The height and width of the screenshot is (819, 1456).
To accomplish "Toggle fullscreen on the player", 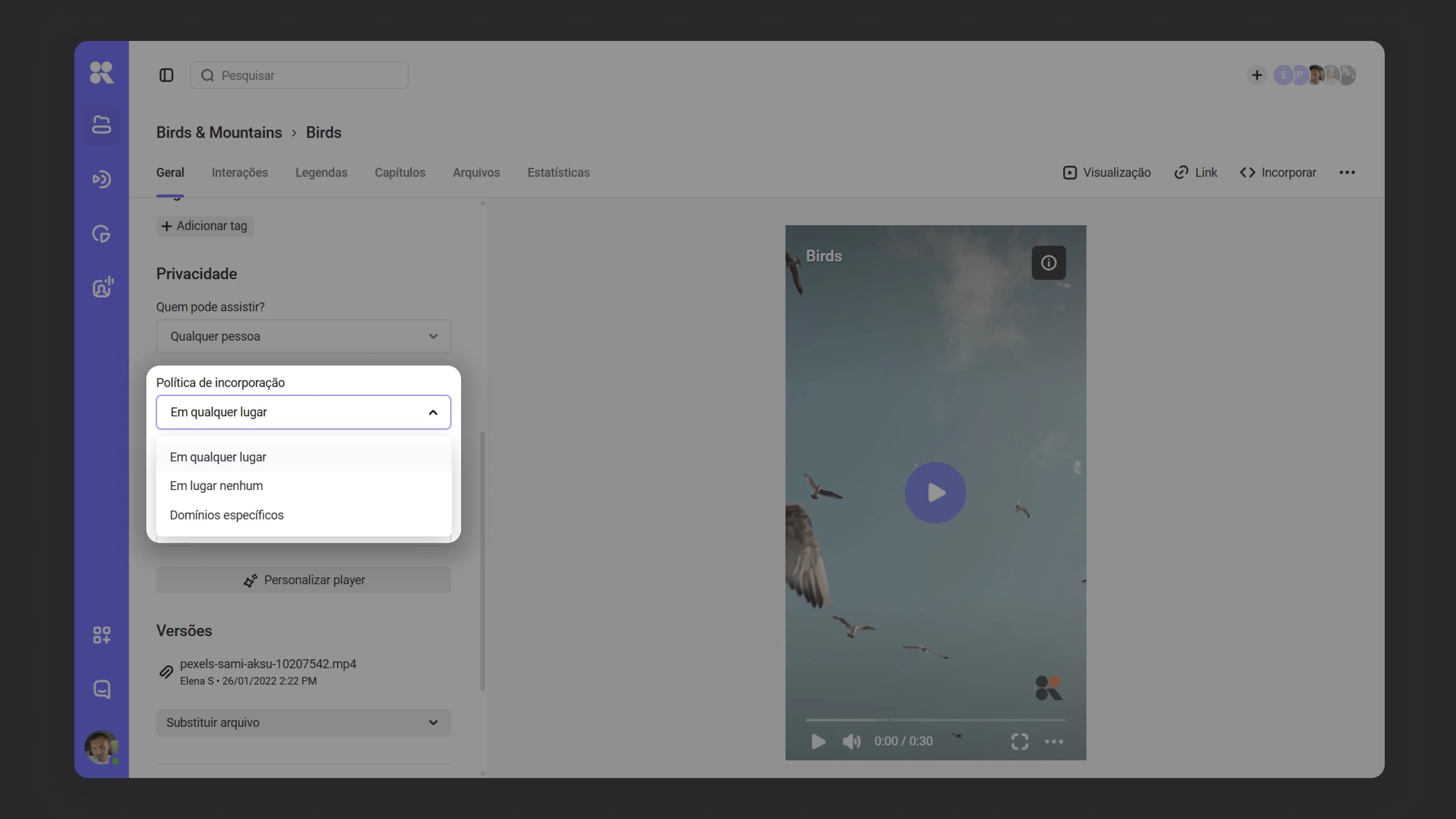I will tap(1020, 741).
